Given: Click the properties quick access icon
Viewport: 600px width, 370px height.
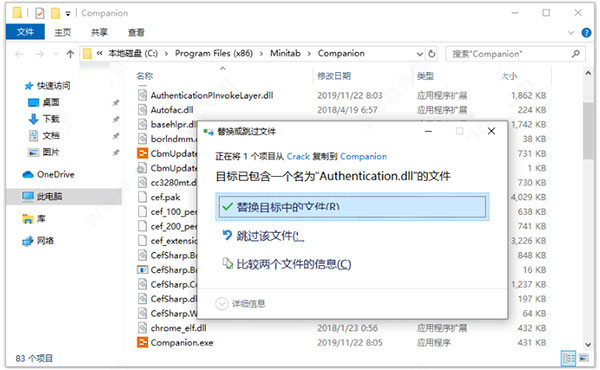Looking at the screenshot, I should (x=39, y=13).
